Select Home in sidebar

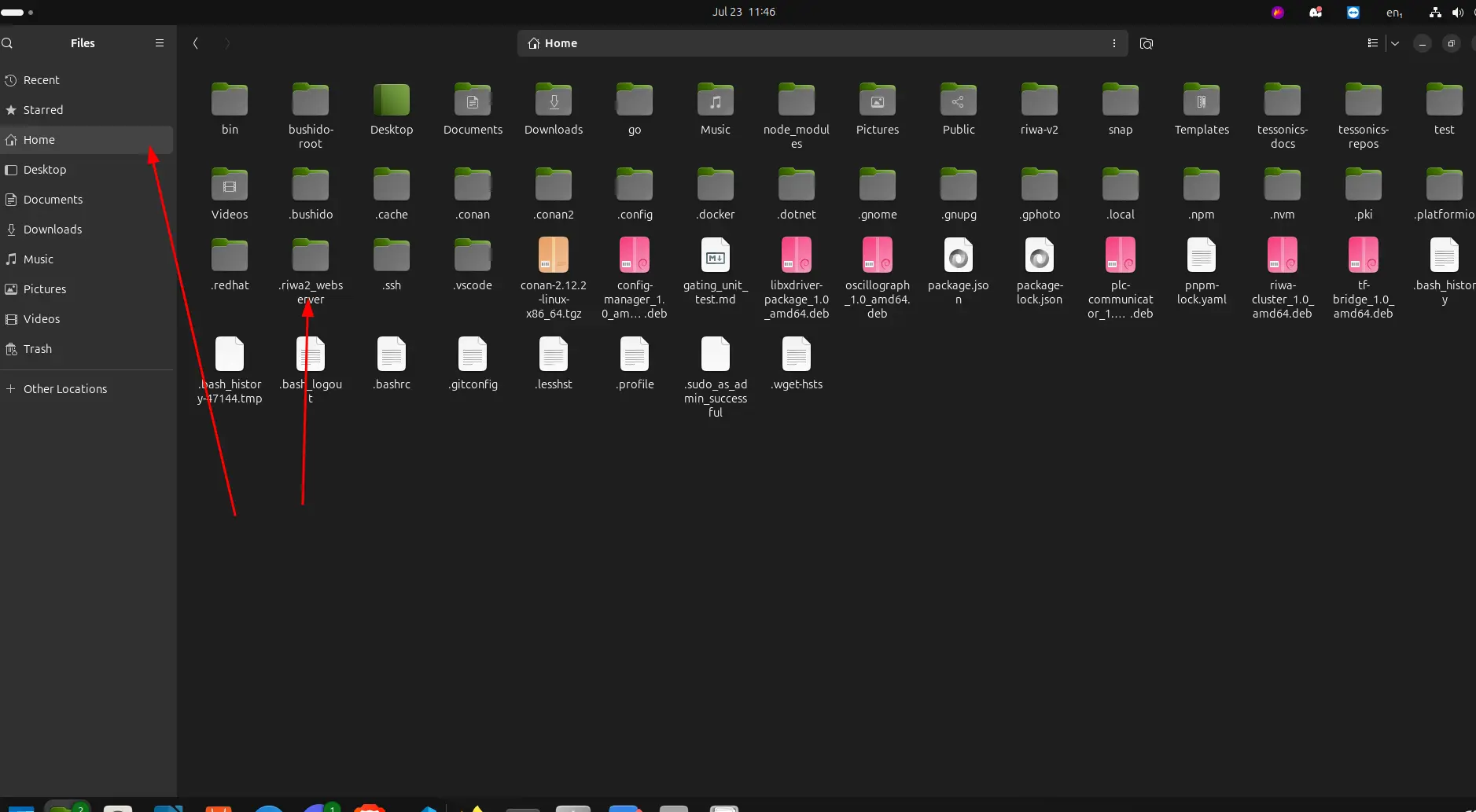click(86, 140)
